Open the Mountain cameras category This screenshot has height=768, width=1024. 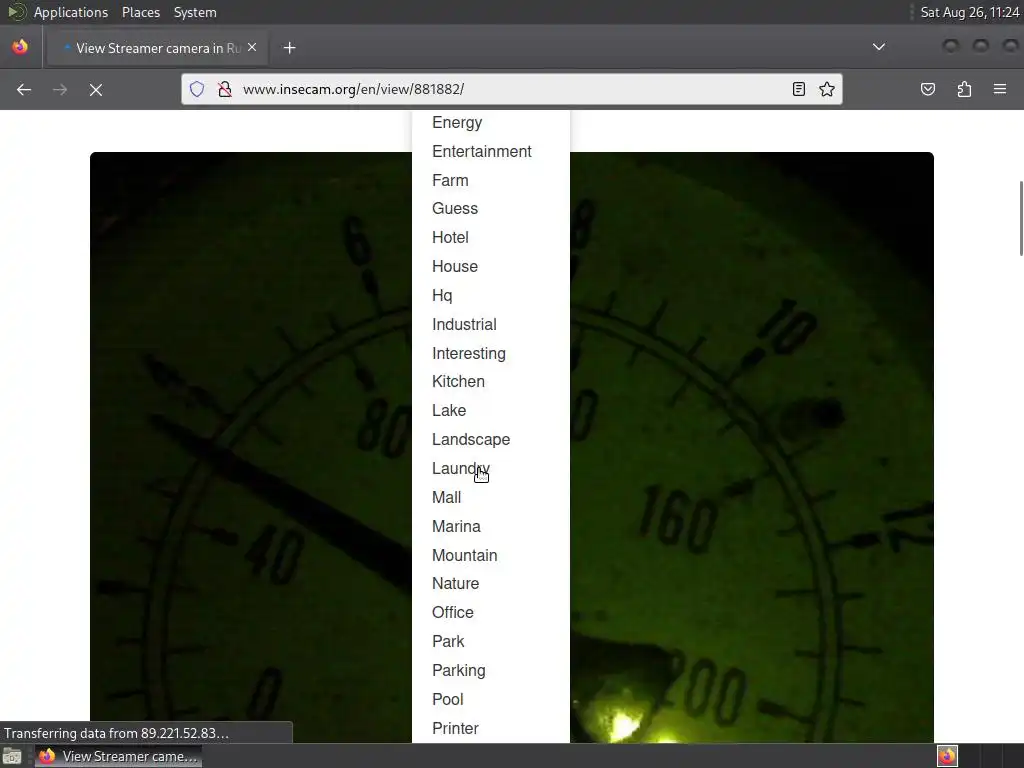coord(464,555)
